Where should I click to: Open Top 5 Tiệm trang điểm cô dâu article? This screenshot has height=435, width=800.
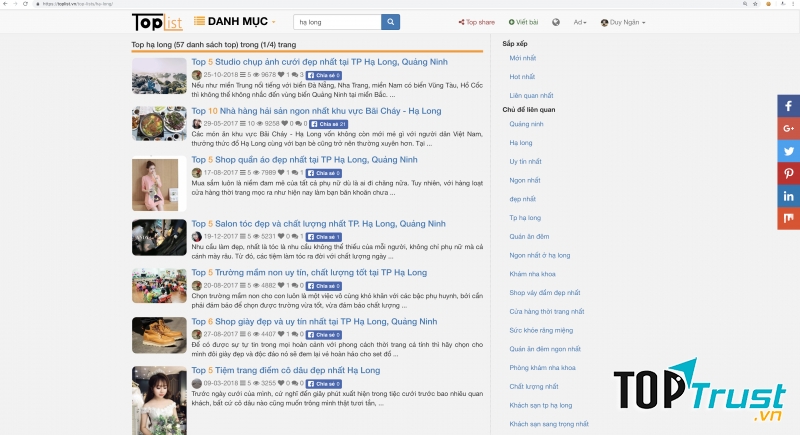286,370
